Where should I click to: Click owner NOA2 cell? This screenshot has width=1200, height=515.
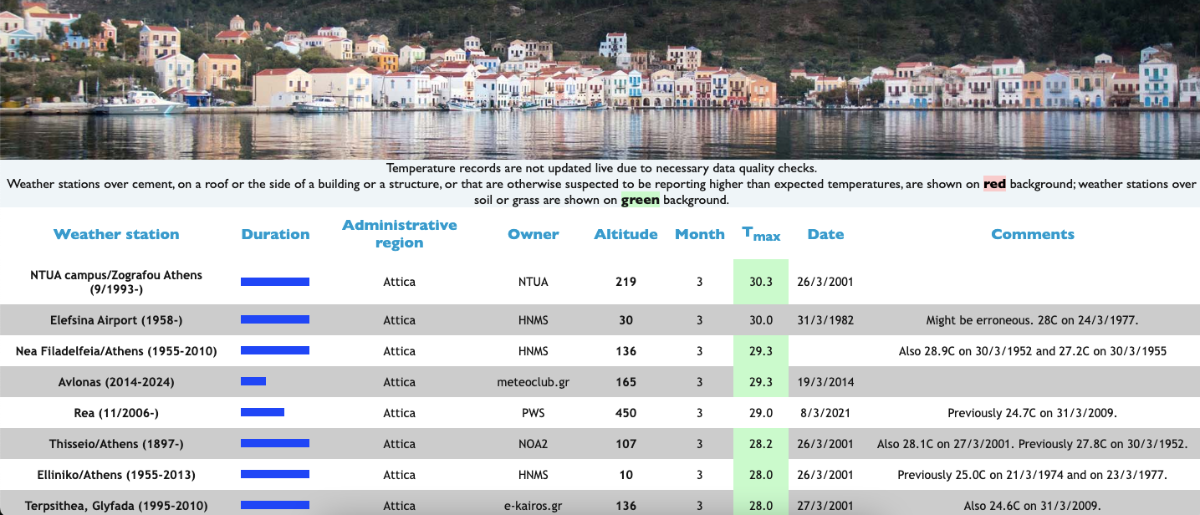tap(533, 444)
